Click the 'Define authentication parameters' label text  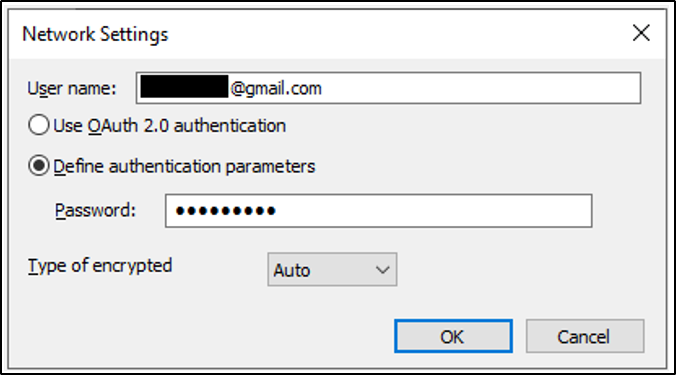tap(184, 166)
